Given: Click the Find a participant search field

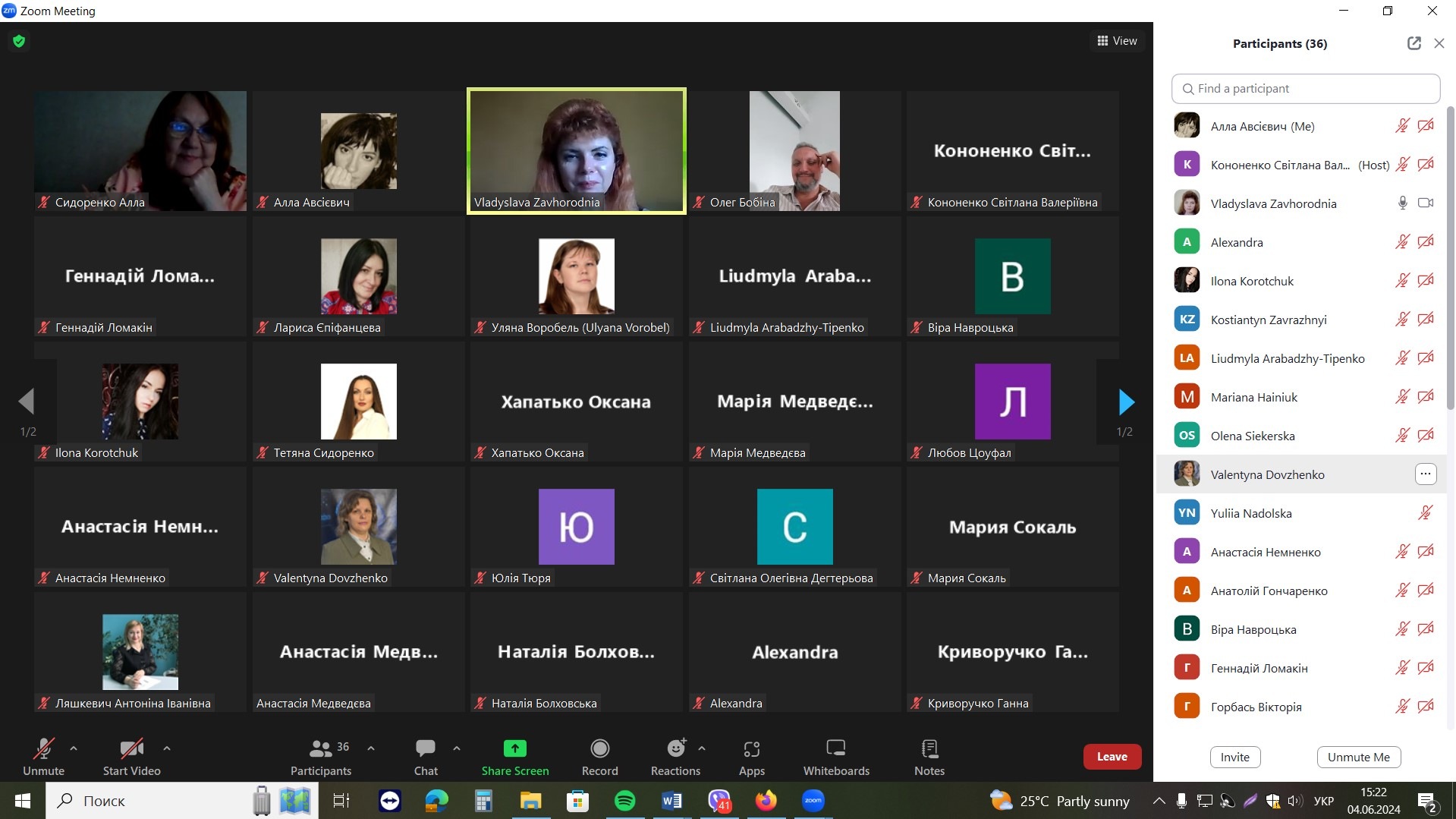Looking at the screenshot, I should click(1305, 89).
